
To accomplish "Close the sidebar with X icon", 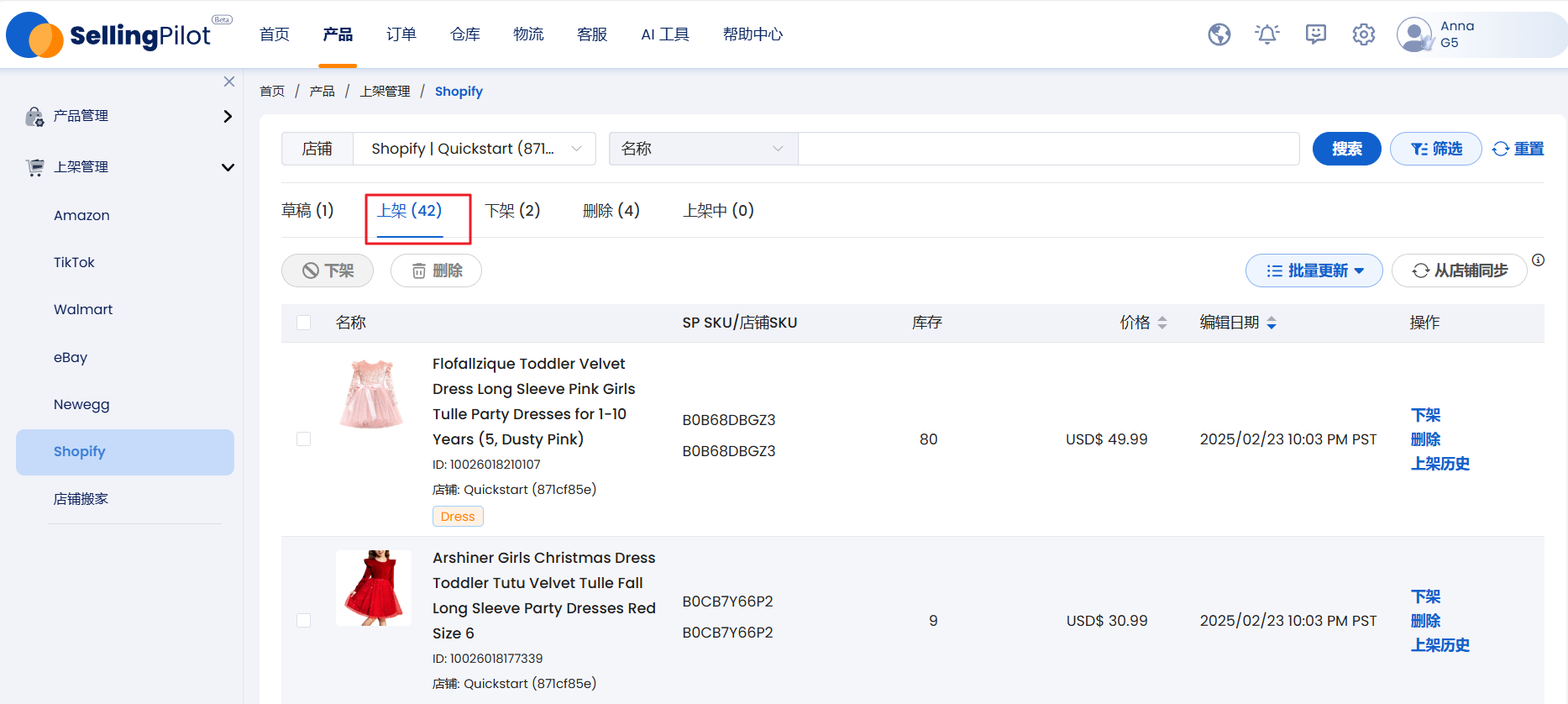I will [229, 81].
